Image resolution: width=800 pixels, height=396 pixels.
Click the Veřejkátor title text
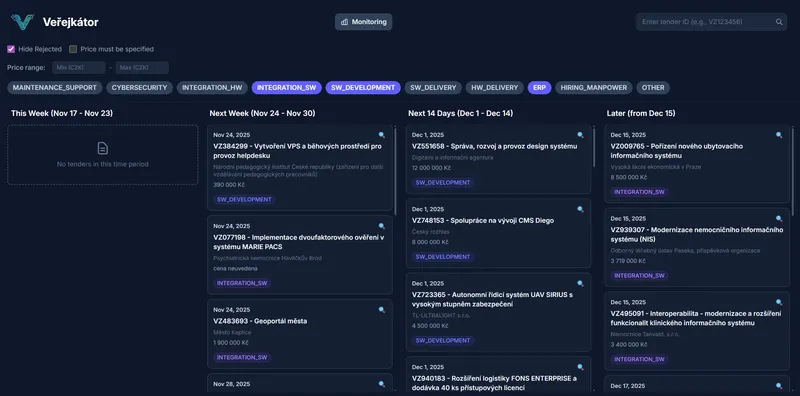(71, 22)
